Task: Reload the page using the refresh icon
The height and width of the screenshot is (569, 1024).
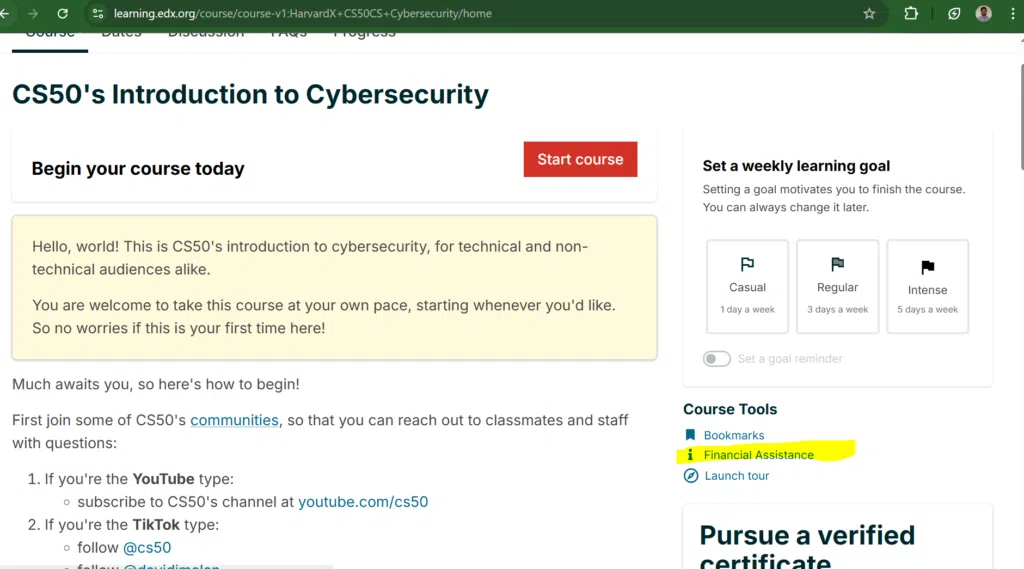Action: [63, 13]
